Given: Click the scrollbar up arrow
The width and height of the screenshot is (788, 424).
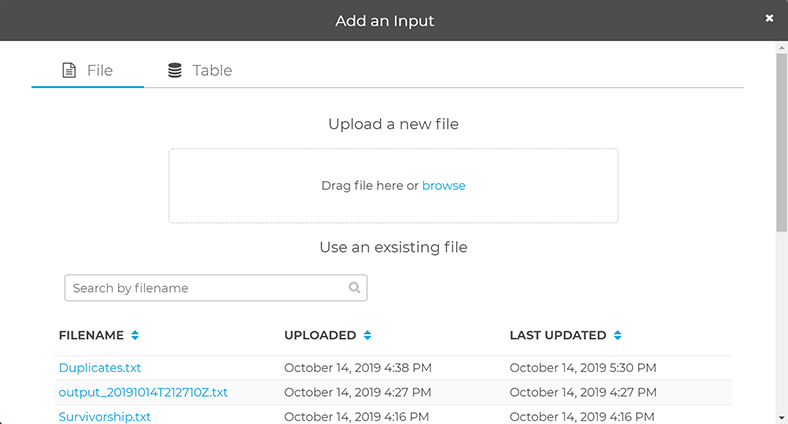Looking at the screenshot, I should point(781,48).
